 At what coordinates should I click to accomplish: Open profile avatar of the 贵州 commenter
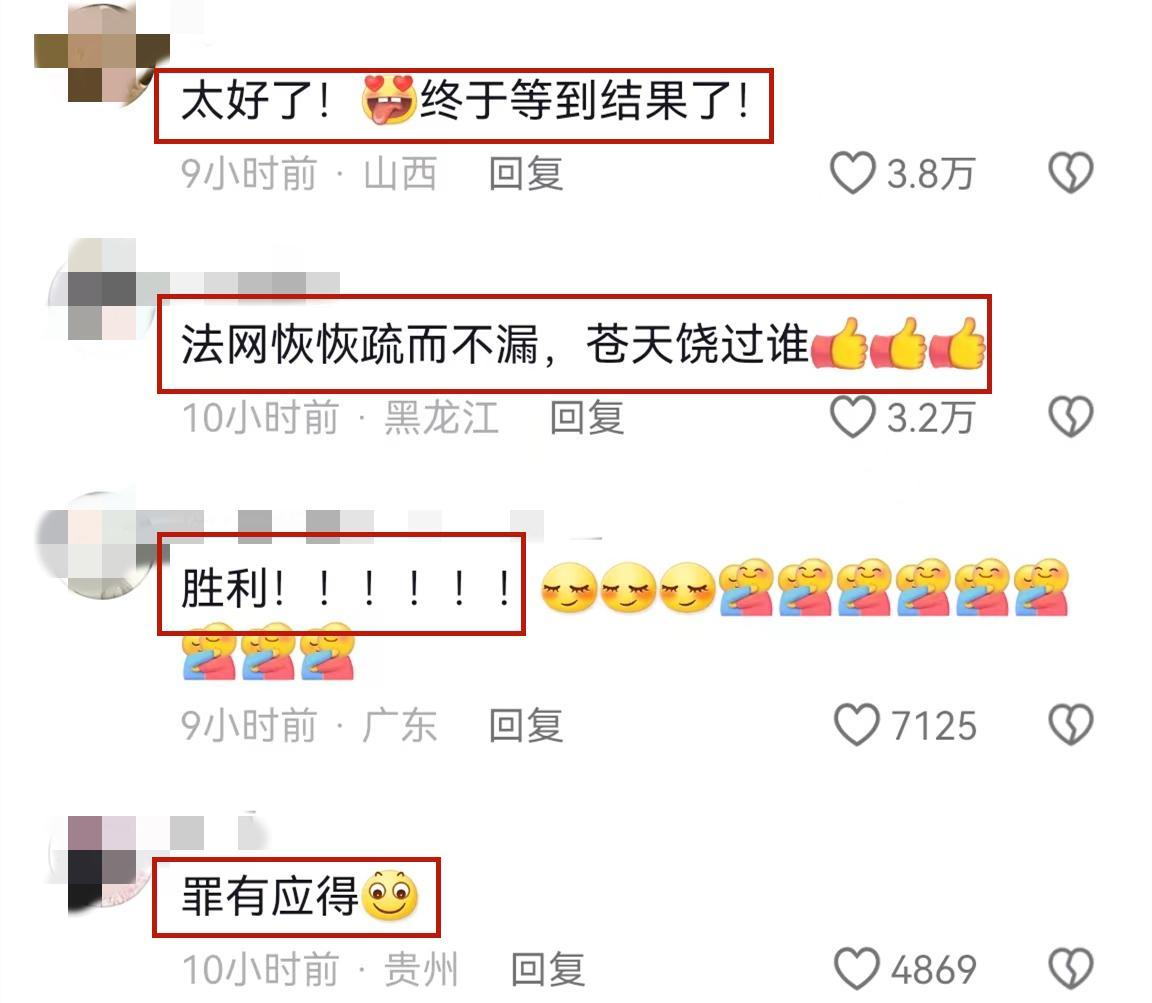99,866
